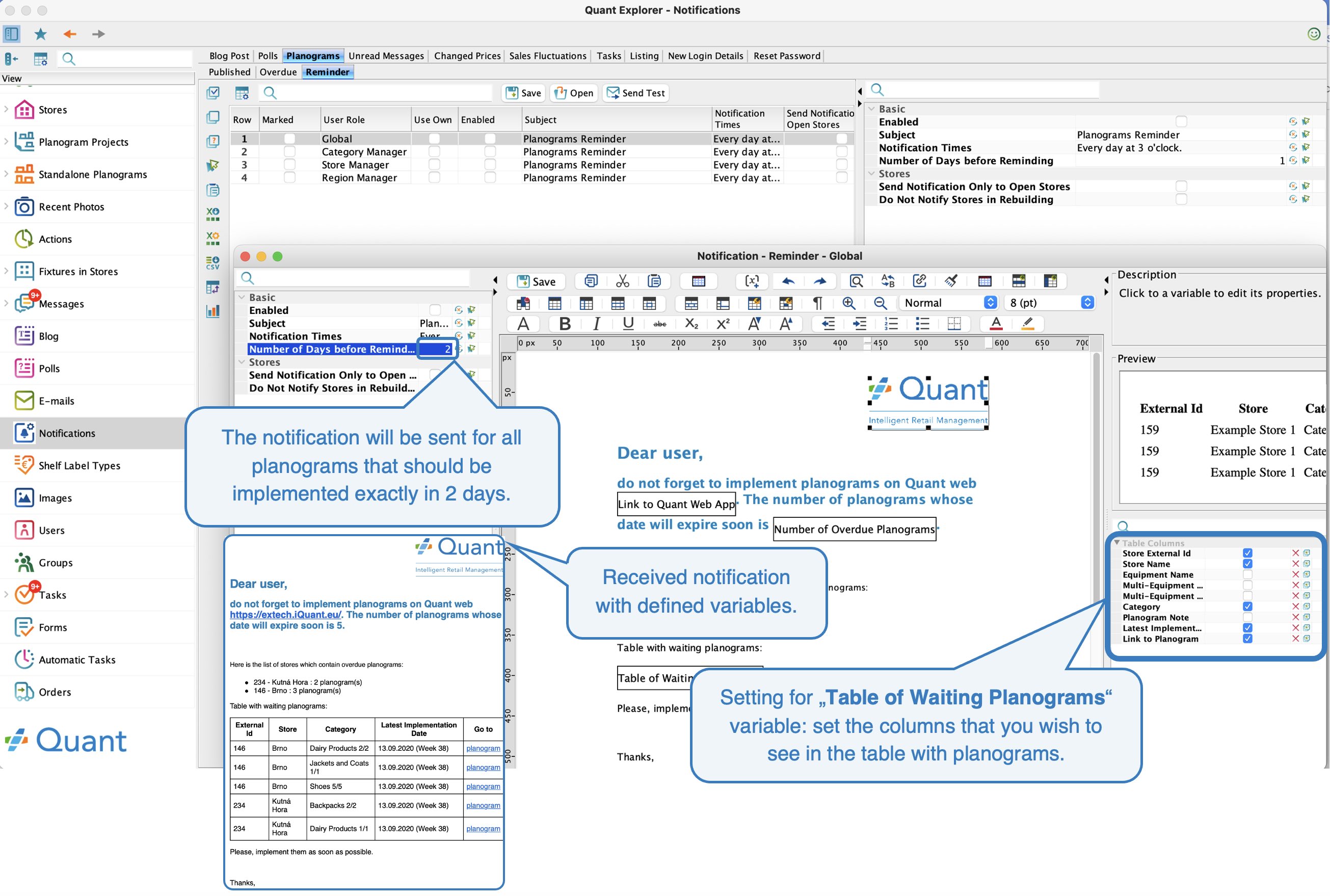
Task: Collapse Basic section in right panel
Action: coord(871,109)
